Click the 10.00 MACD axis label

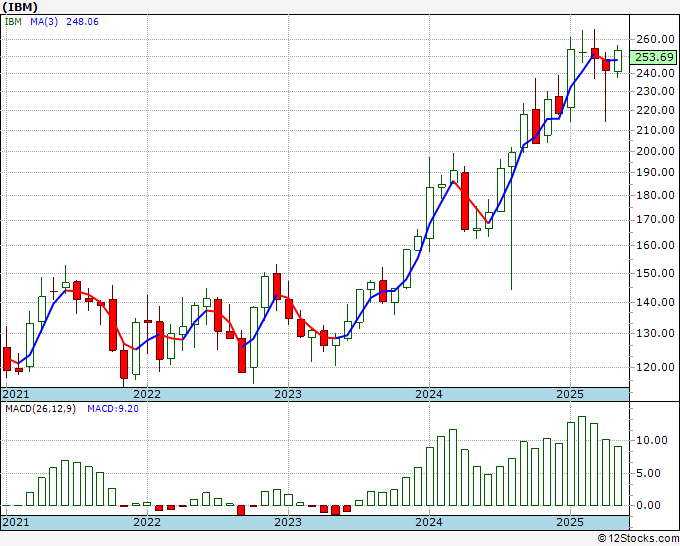tap(652, 440)
